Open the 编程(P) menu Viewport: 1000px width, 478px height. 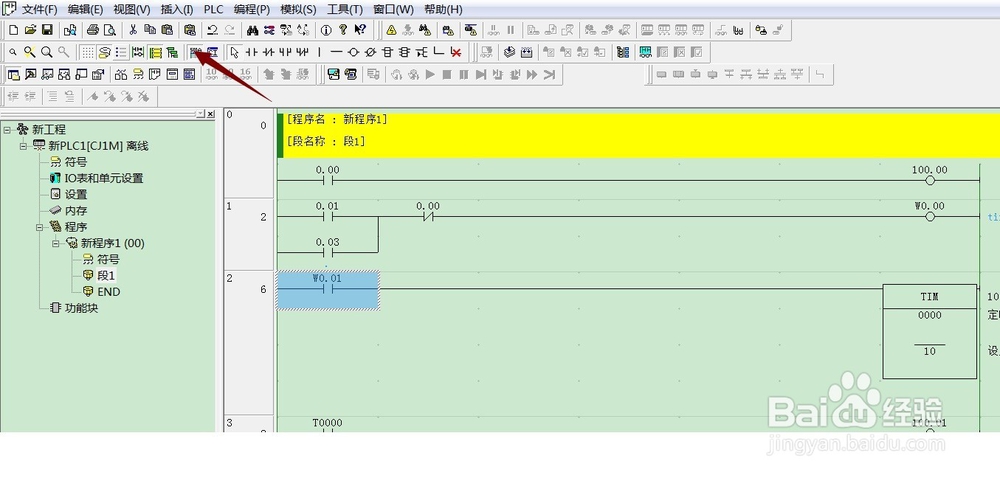pyautogui.click(x=252, y=10)
